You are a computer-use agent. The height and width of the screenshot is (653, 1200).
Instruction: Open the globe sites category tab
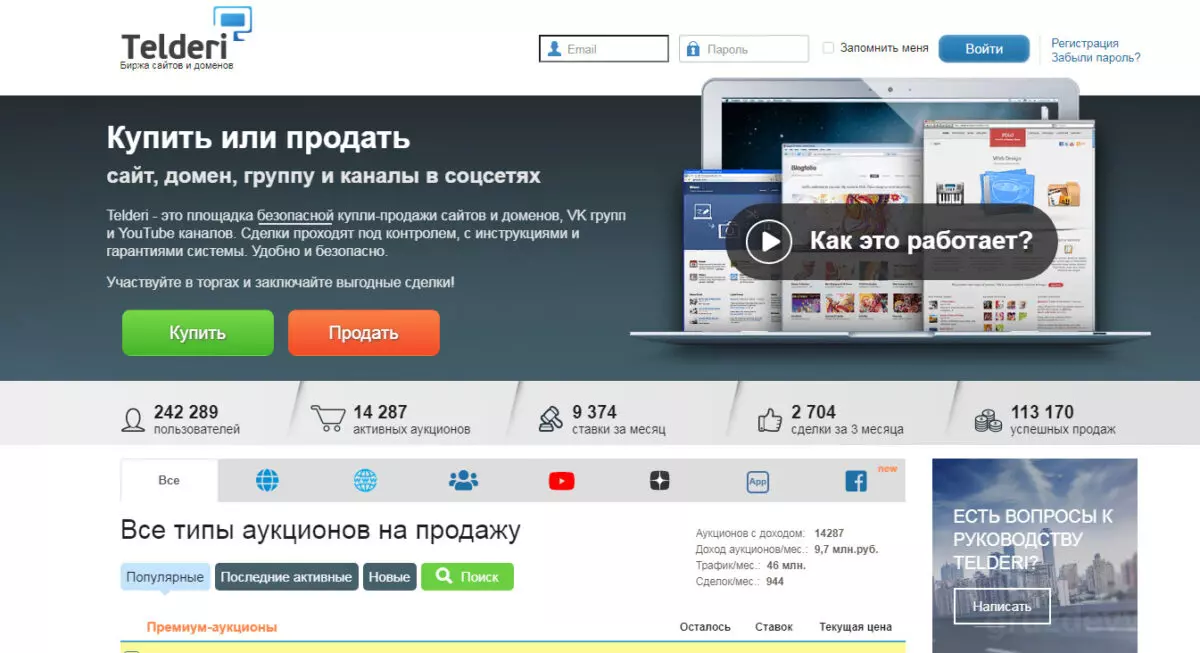(267, 481)
